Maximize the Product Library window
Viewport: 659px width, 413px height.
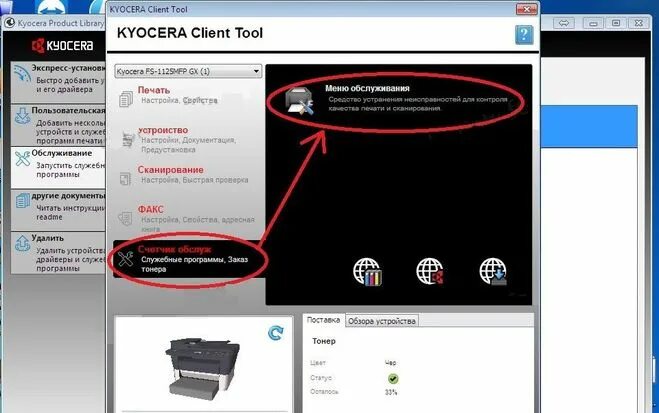tap(616, 23)
